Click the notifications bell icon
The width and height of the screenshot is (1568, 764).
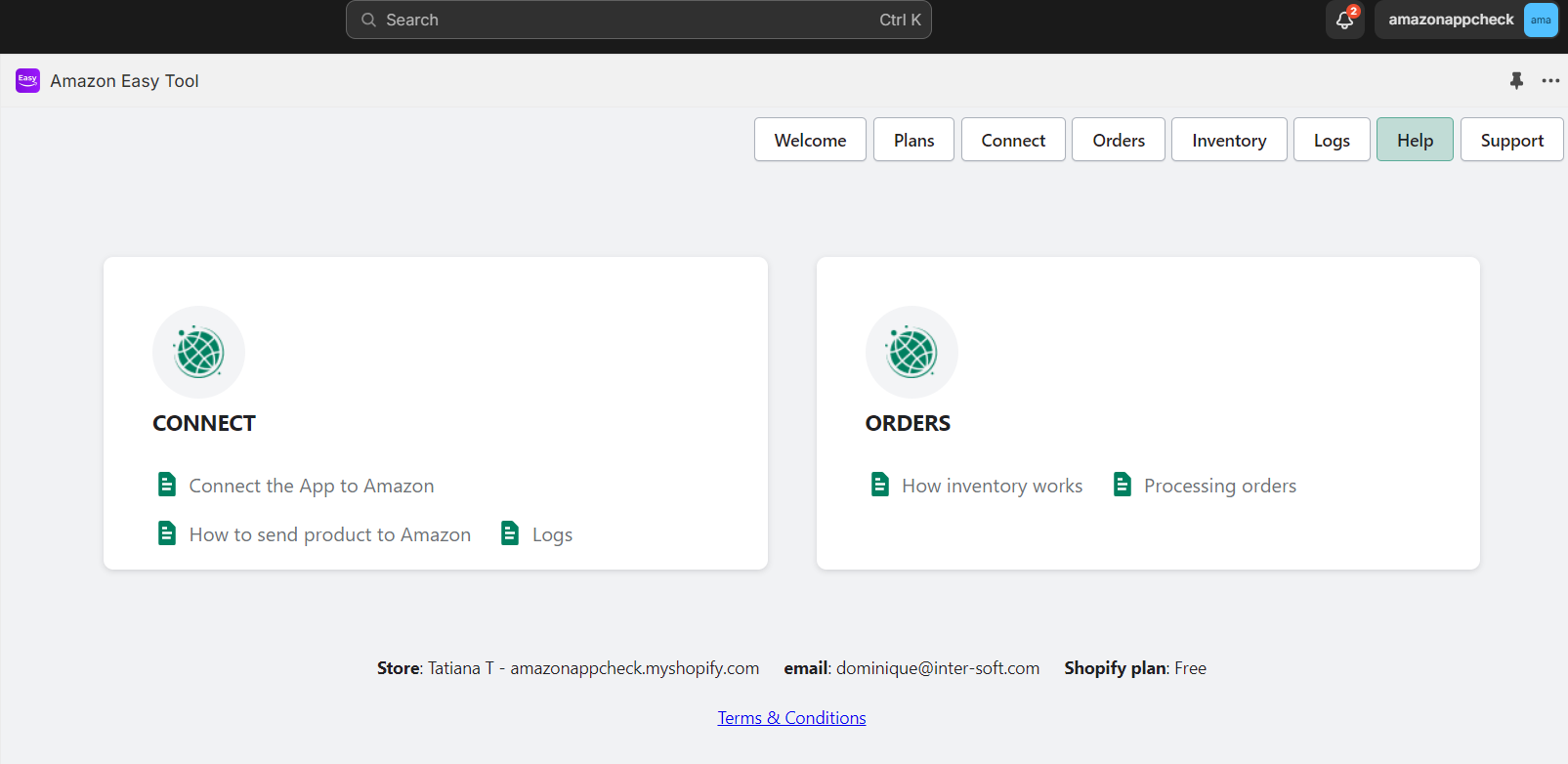pyautogui.click(x=1344, y=20)
